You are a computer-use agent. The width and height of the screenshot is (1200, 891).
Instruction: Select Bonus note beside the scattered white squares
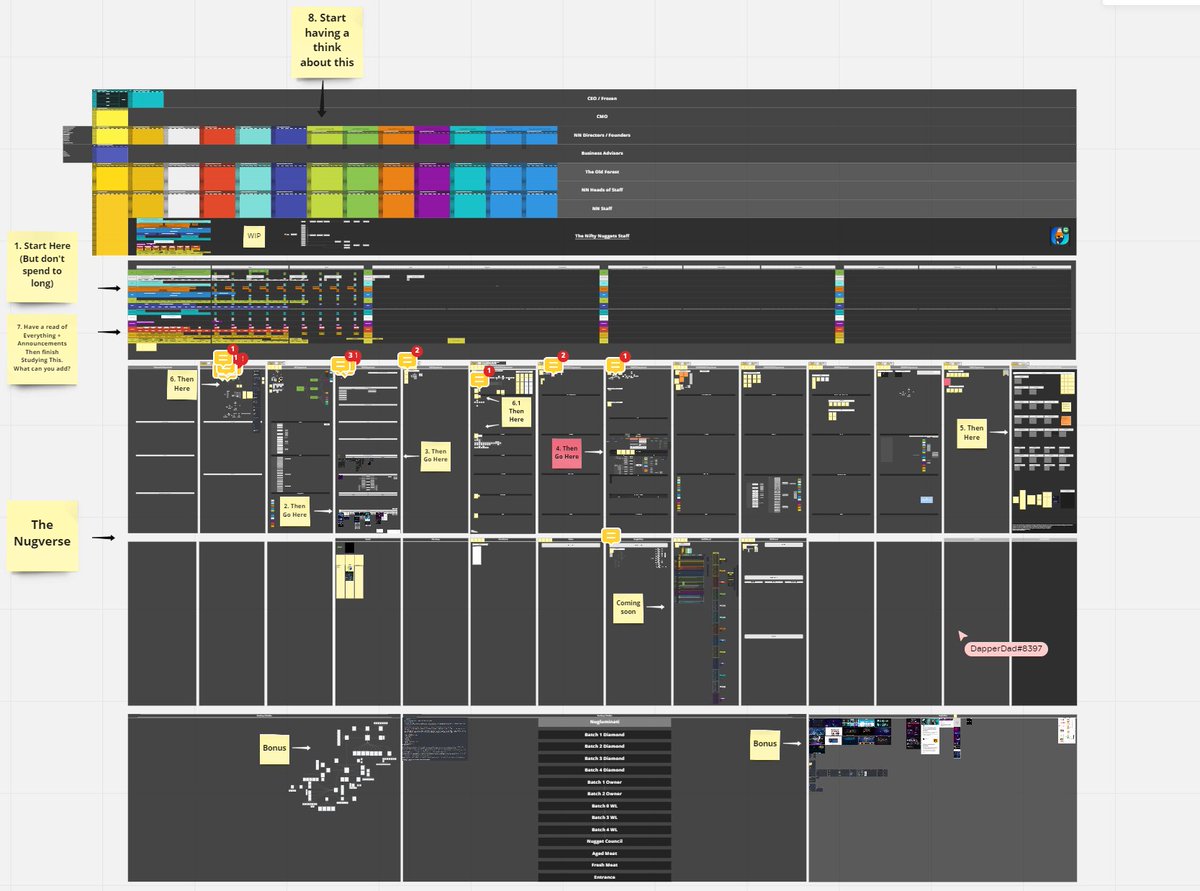pyautogui.click(x=276, y=747)
